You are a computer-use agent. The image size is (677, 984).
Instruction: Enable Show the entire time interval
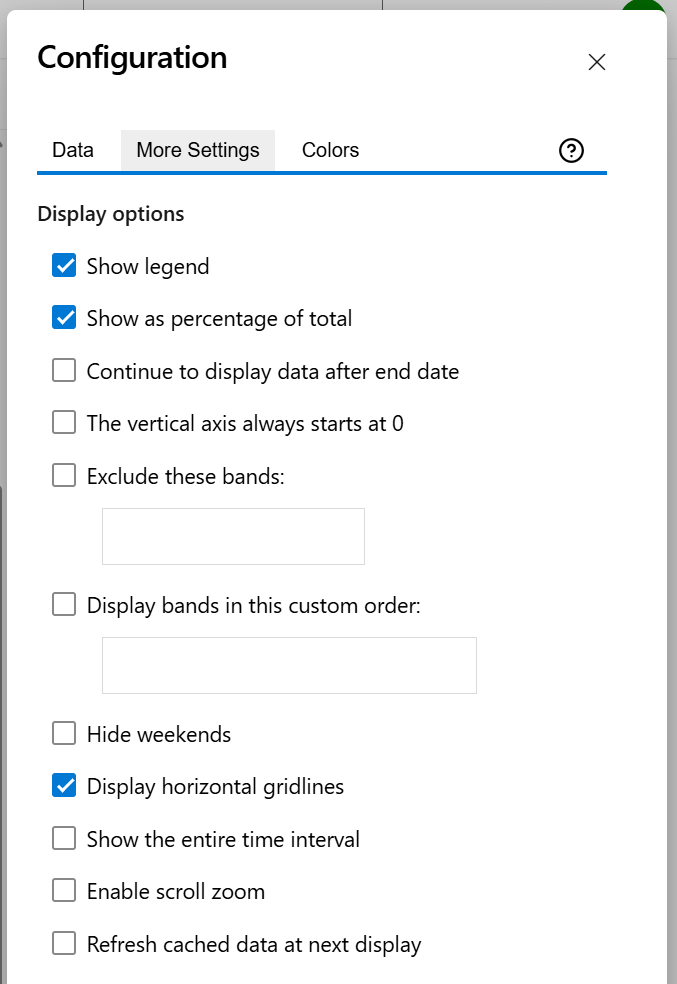[x=64, y=838]
